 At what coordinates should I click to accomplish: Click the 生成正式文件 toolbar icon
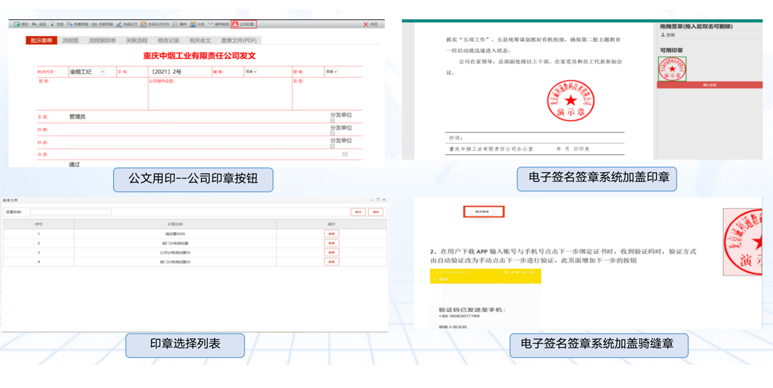pyautogui.click(x=143, y=24)
